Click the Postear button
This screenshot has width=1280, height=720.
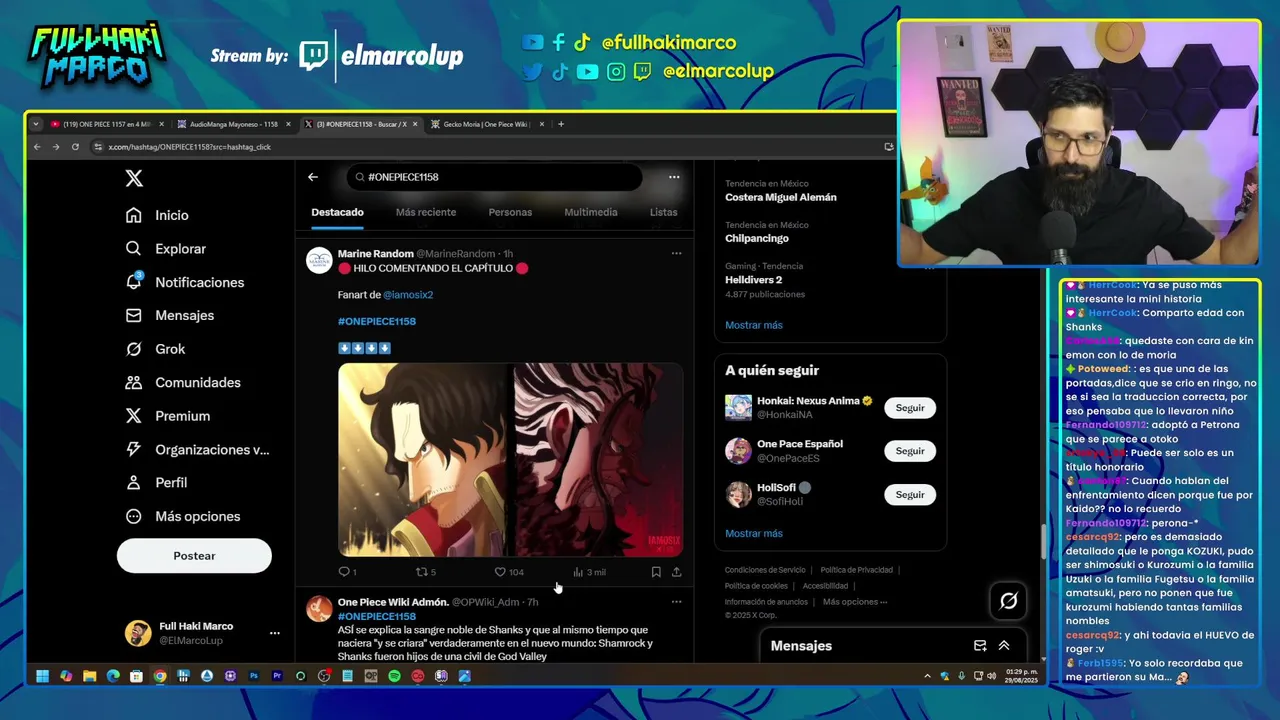click(x=194, y=556)
